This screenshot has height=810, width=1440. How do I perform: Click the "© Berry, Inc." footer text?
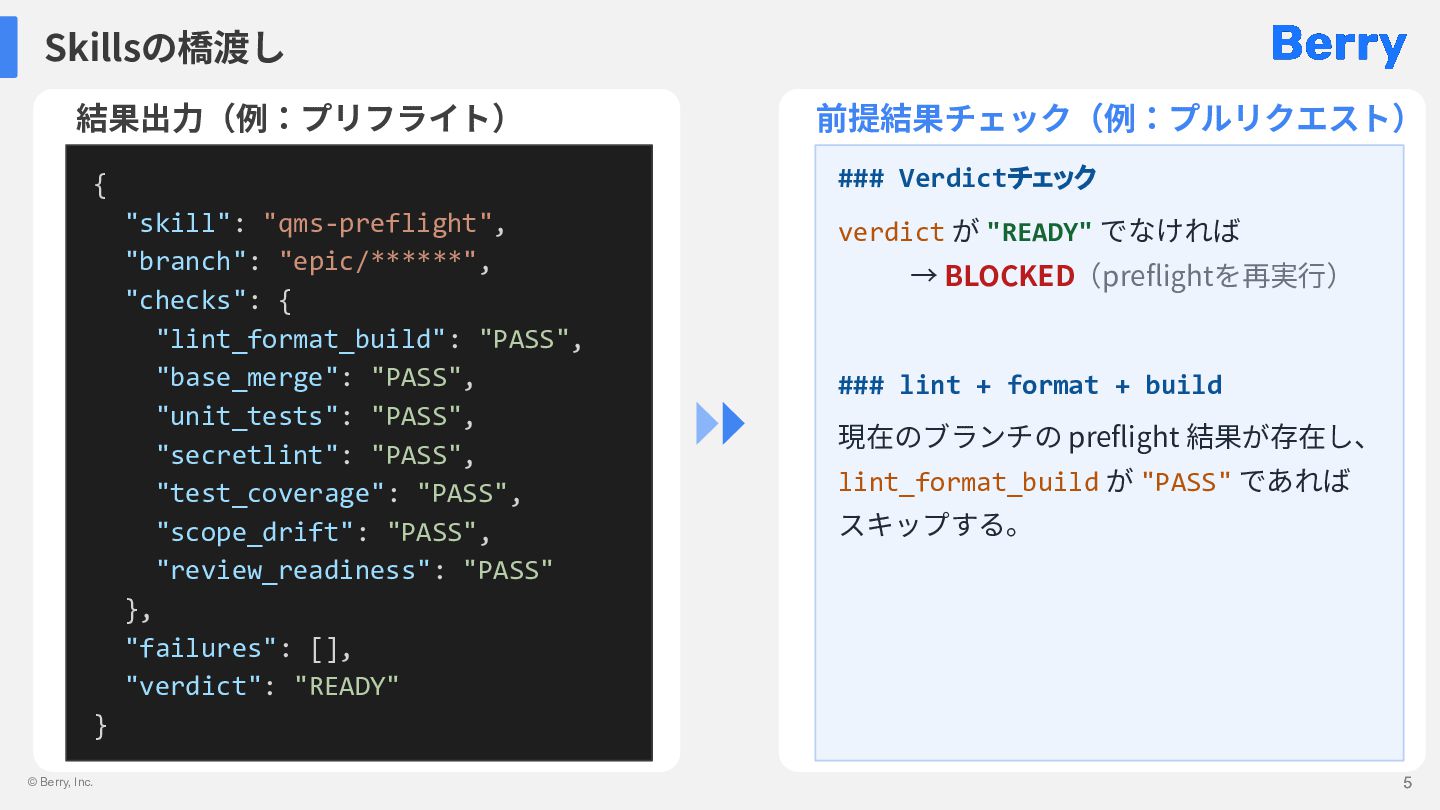point(60,782)
